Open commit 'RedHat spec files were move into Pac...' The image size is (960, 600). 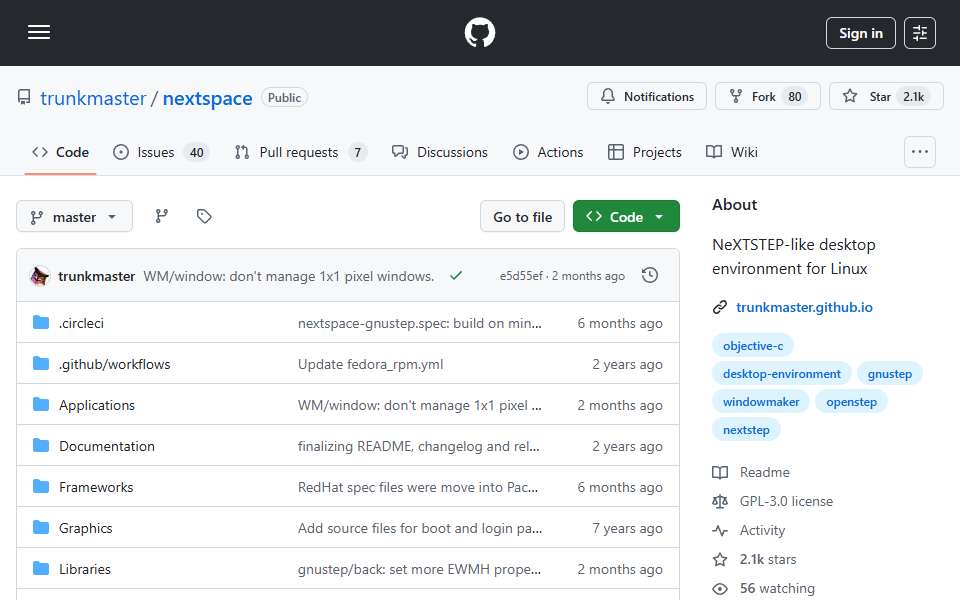(x=418, y=487)
